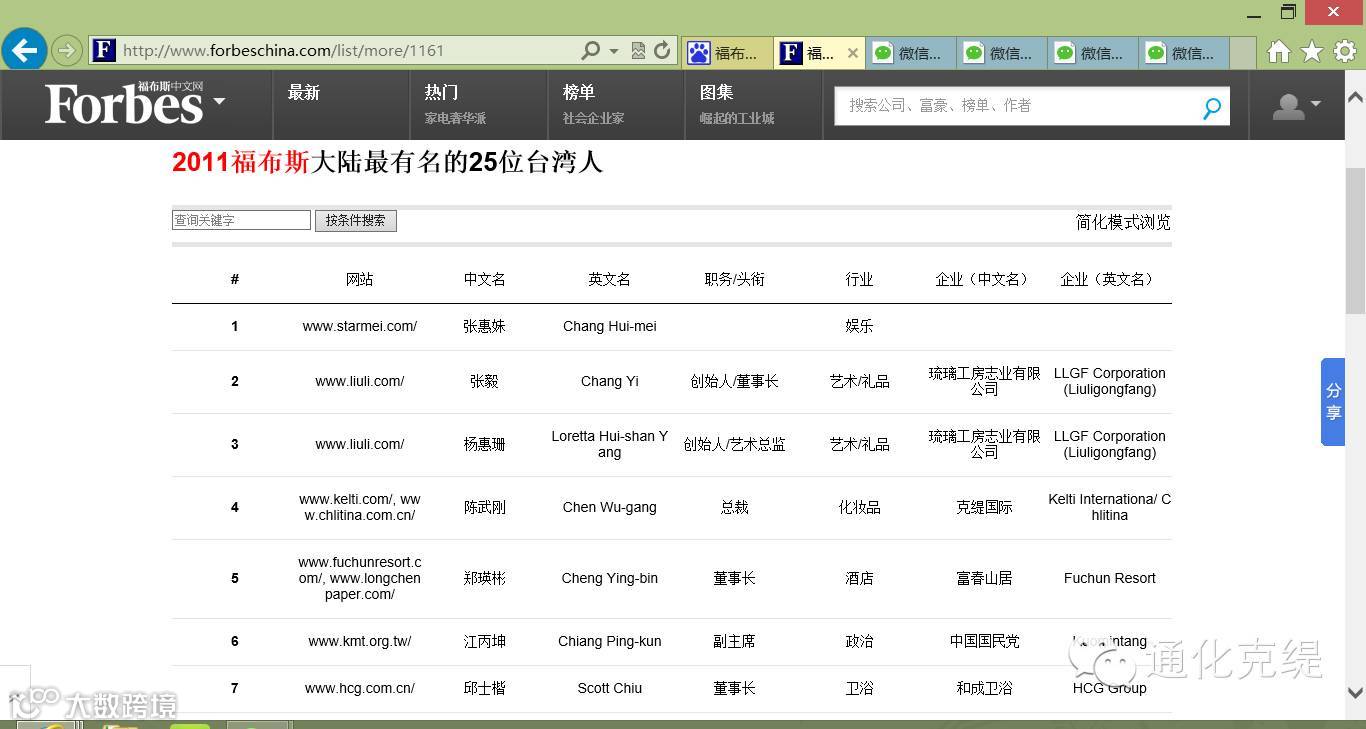Click the 网站 column header
Image resolution: width=1366 pixels, height=729 pixels.
360,279
